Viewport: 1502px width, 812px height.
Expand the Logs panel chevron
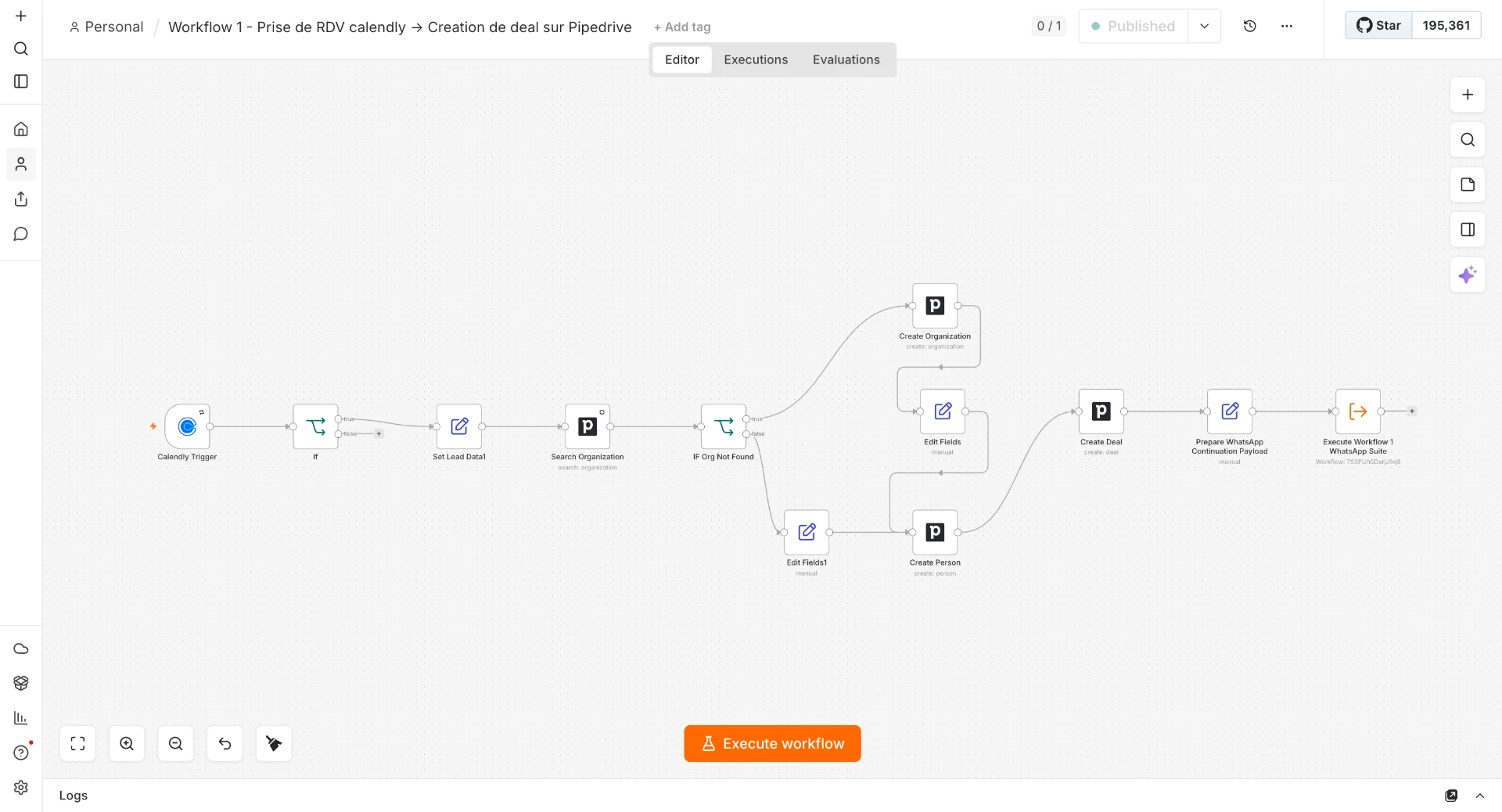click(x=1480, y=796)
